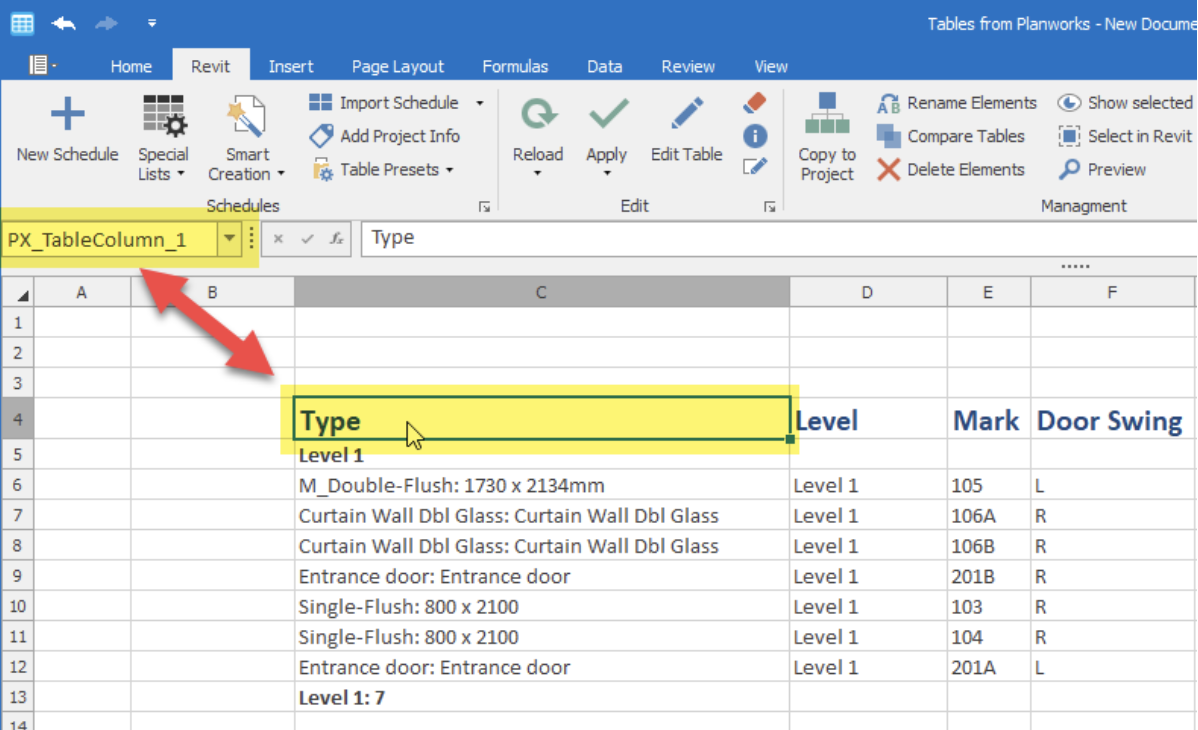Click the Name Box field PX_TableColumn_1
Image resolution: width=1198 pixels, height=730 pixels.
click(110, 239)
